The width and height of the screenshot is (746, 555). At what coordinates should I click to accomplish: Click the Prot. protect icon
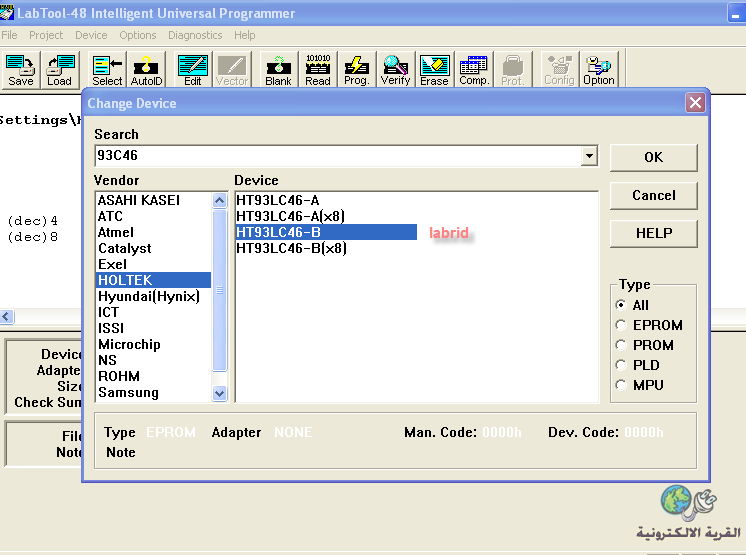pyautogui.click(x=513, y=69)
